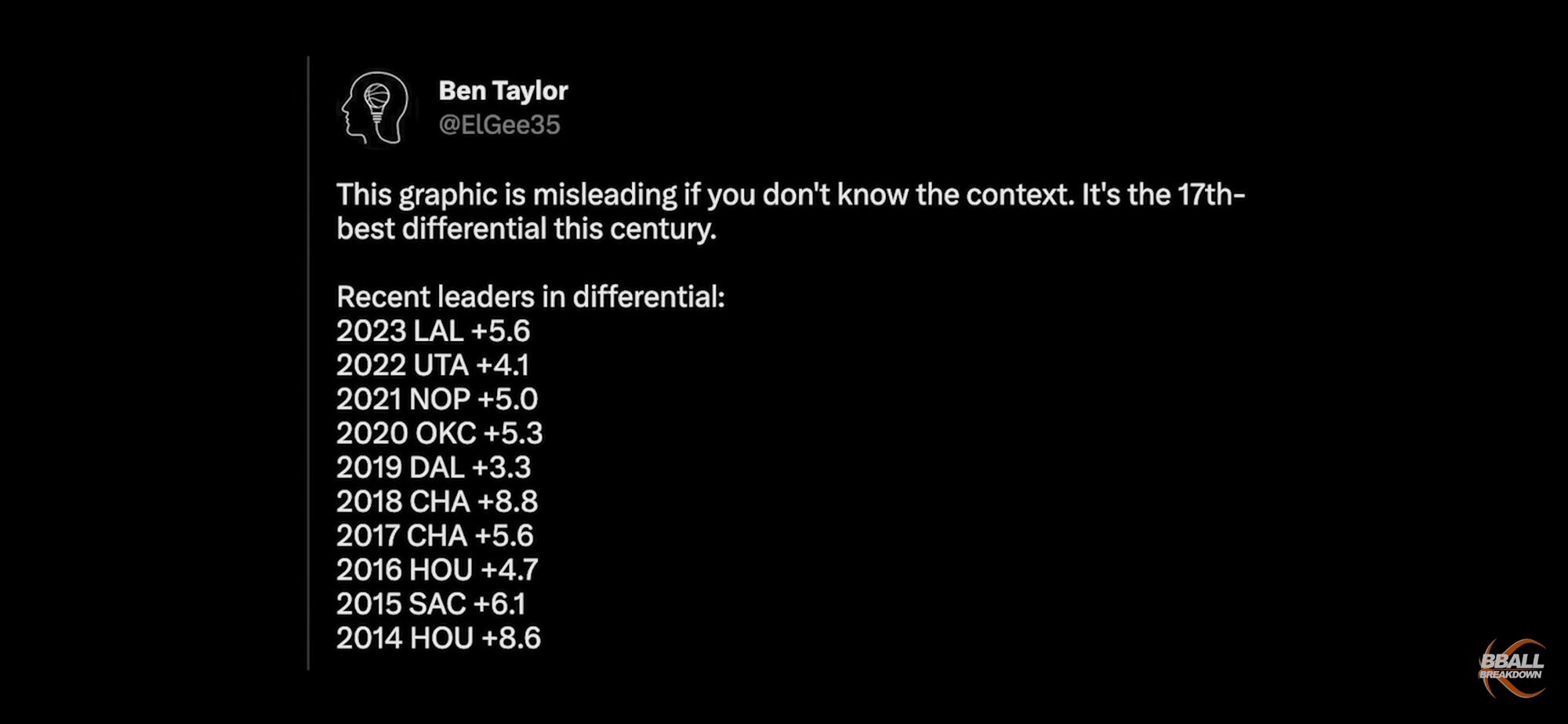Select the 2017 CHA +5.6 line
Image resolution: width=1568 pixels, height=724 pixels.
point(434,536)
